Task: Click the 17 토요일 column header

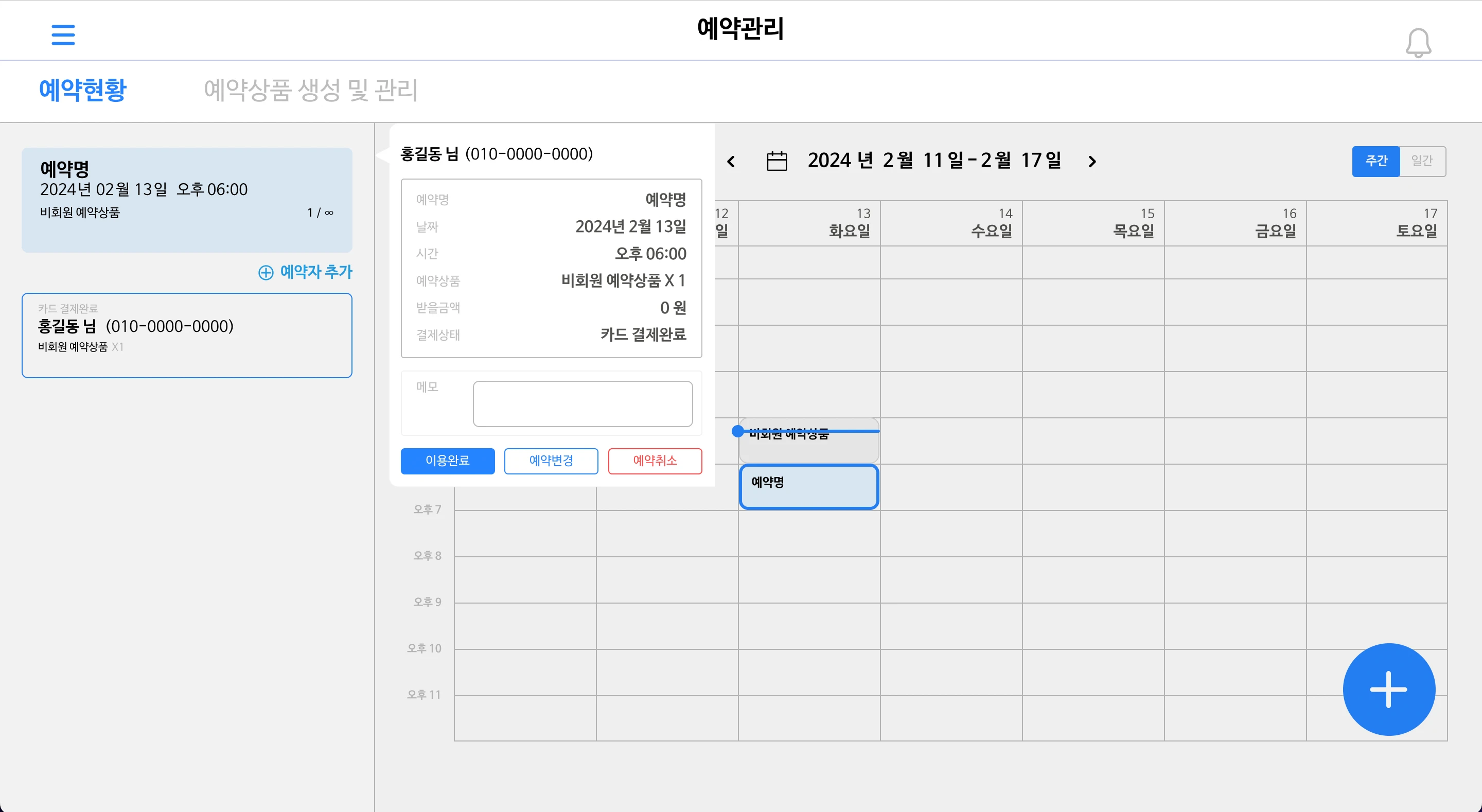Action: 1378,224
